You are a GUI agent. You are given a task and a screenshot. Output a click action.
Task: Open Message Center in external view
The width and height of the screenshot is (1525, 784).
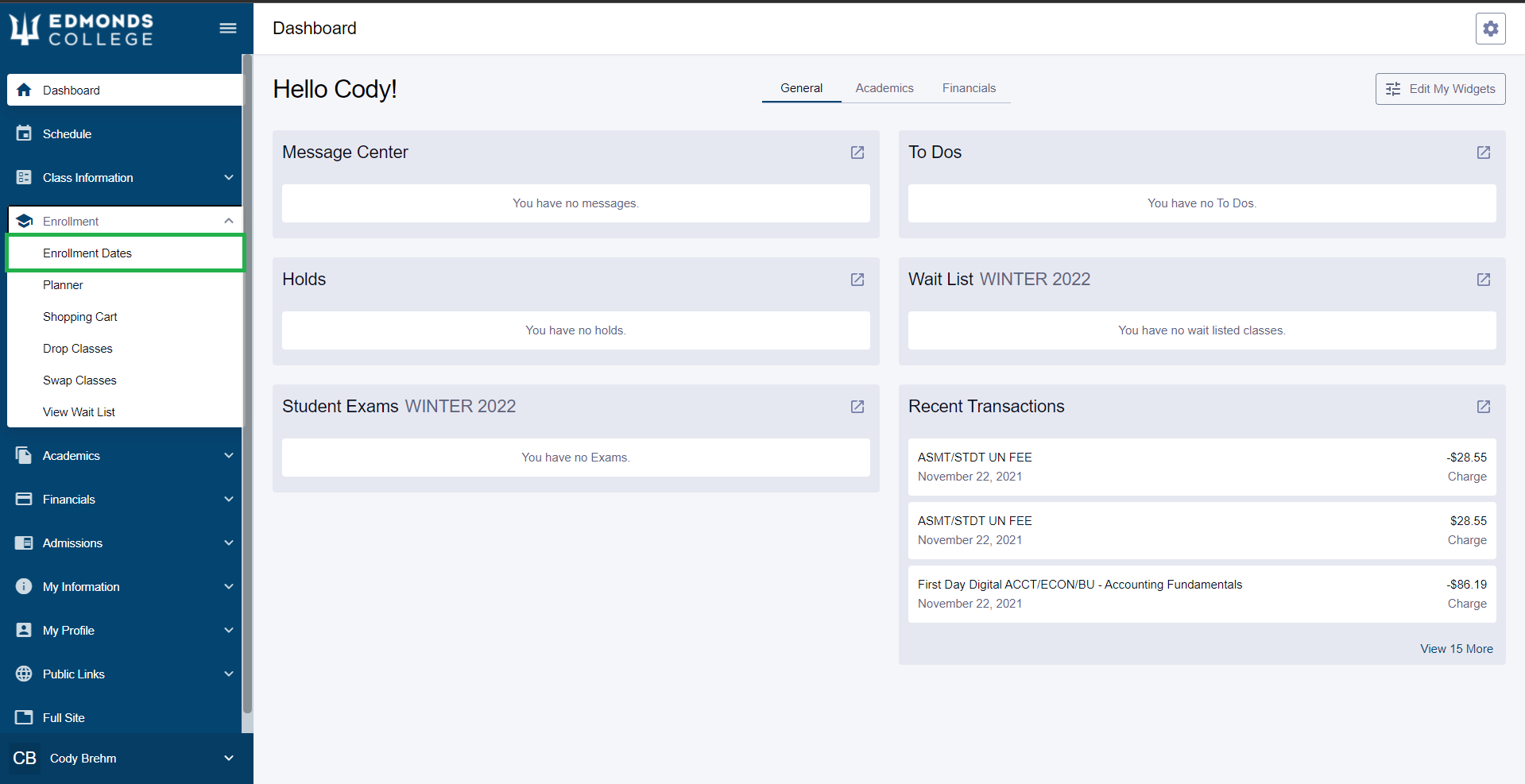[857, 153]
